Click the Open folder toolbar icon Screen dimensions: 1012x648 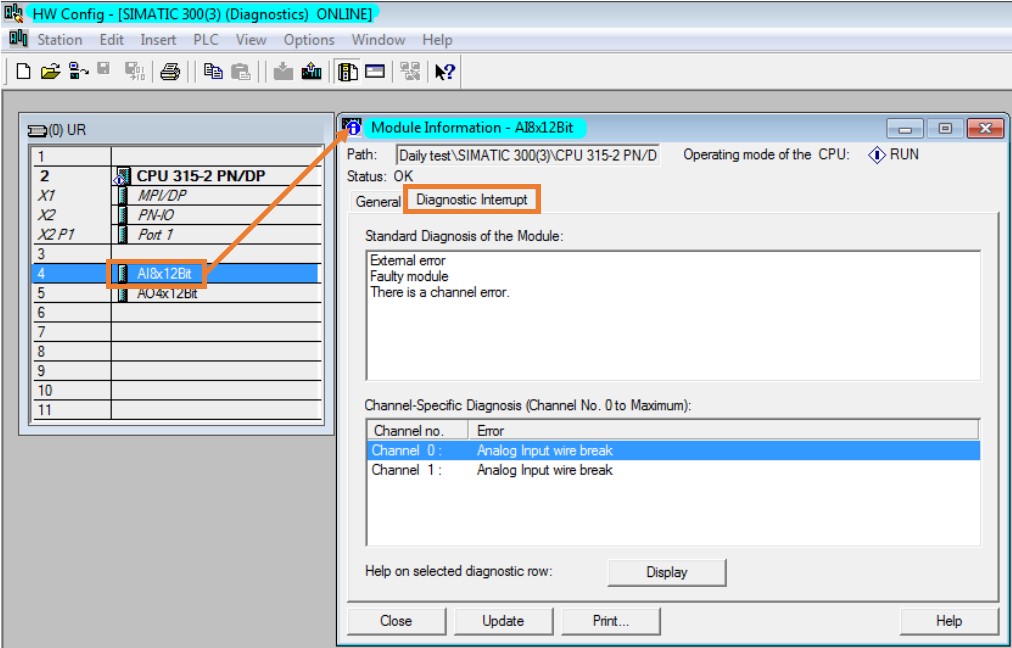coord(50,71)
